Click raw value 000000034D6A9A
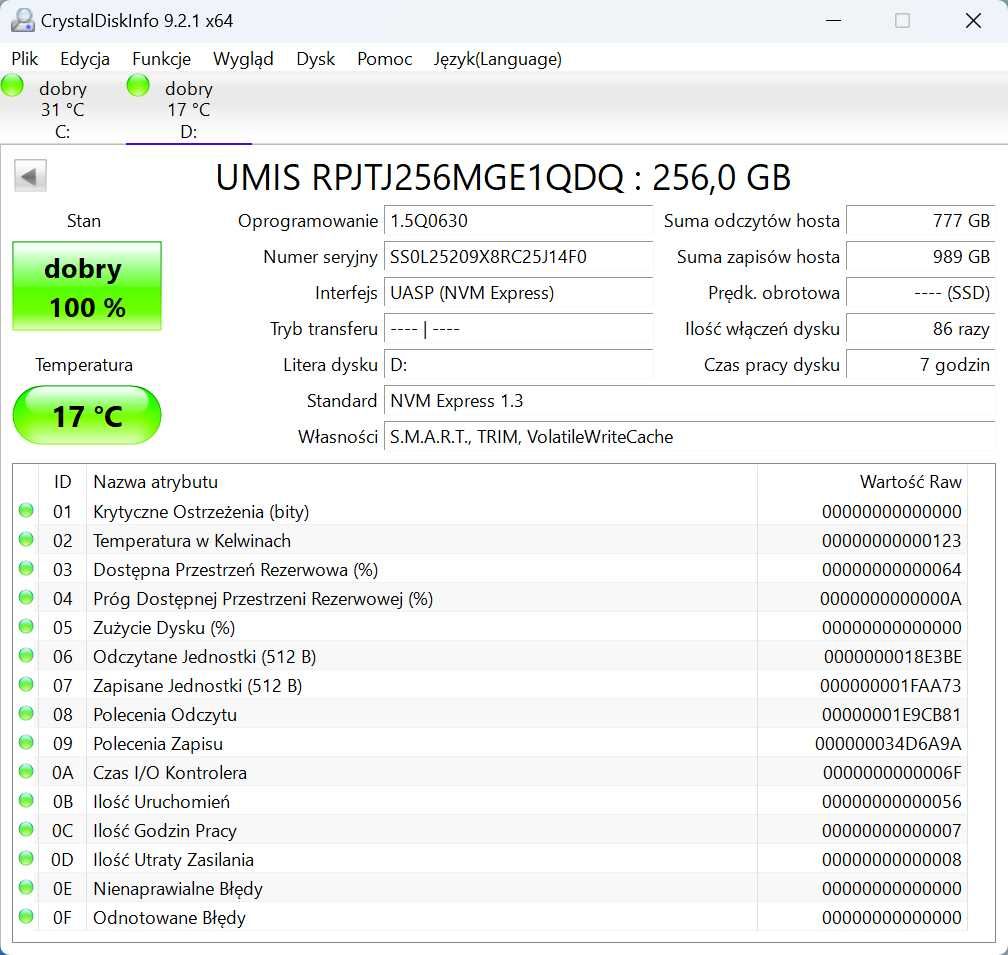The image size is (1008, 955). point(888,744)
